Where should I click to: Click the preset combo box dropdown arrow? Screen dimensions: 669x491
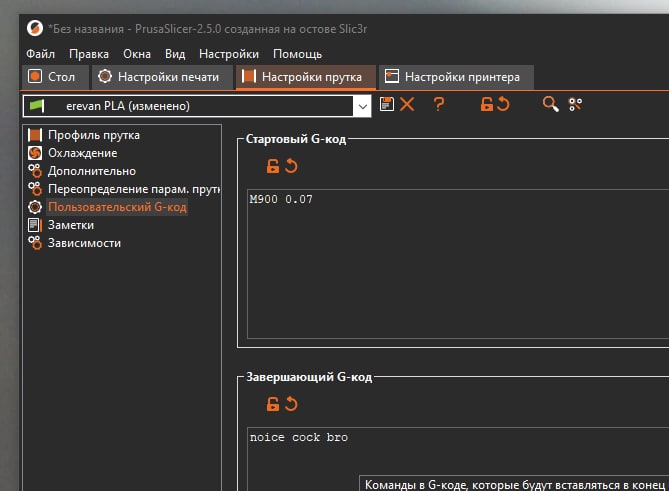coord(362,106)
